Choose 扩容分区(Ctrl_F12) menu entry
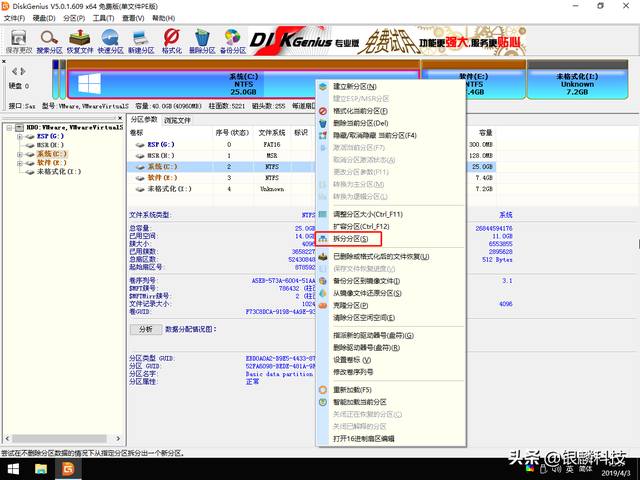 pyautogui.click(x=392, y=227)
